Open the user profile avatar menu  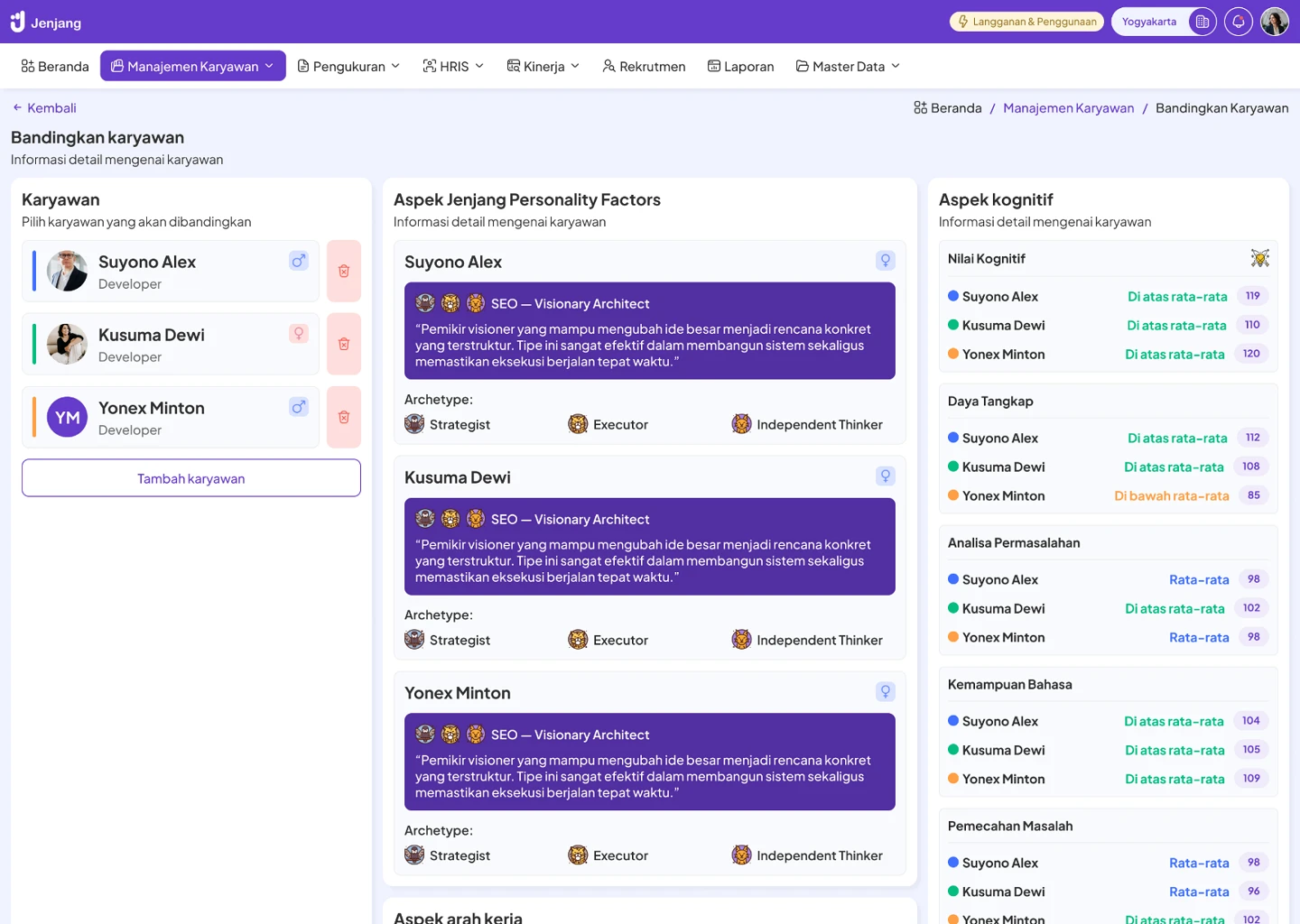pyautogui.click(x=1274, y=22)
